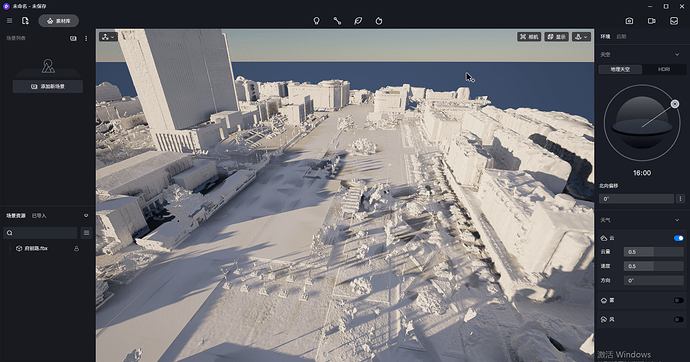Open the viewport gizmo mode dropdown

(x=108, y=37)
